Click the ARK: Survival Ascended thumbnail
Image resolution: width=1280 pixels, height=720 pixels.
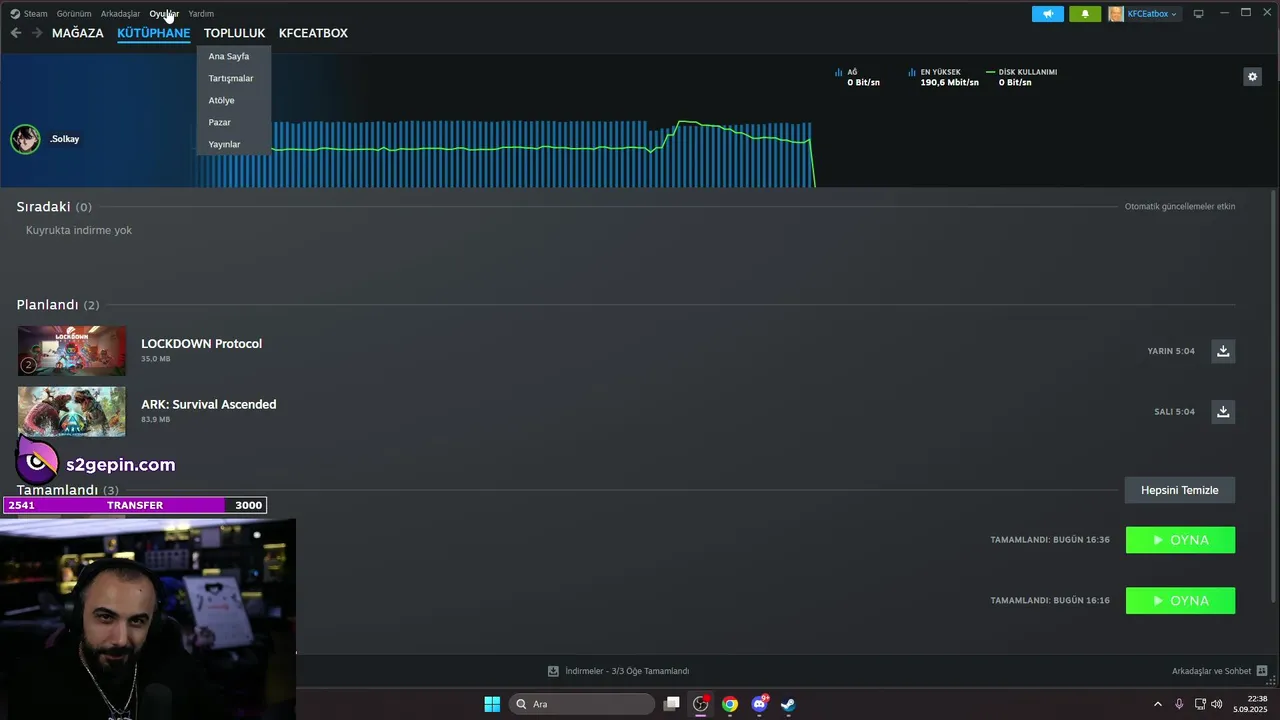tap(72, 412)
